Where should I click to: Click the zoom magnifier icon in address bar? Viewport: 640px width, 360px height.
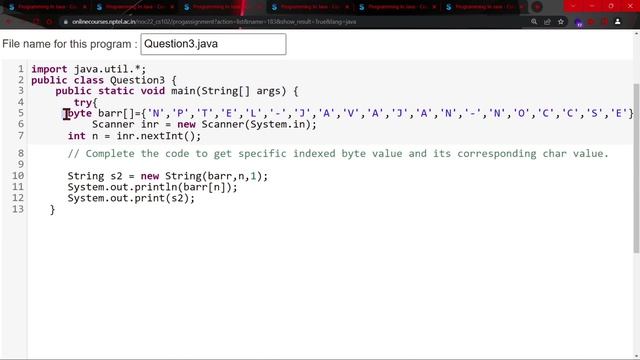pos(534,22)
